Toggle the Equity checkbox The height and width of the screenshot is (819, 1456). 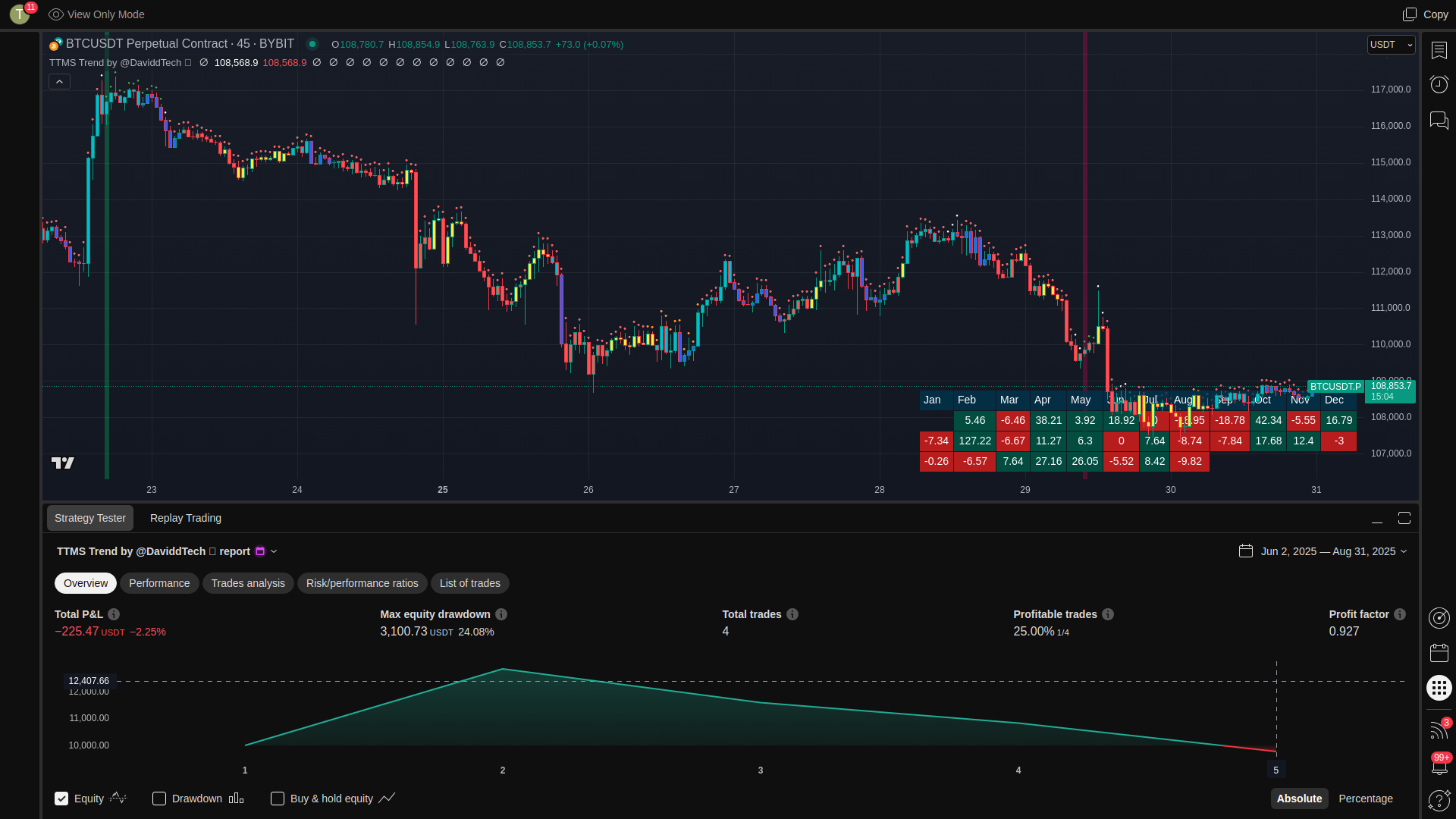(61, 799)
